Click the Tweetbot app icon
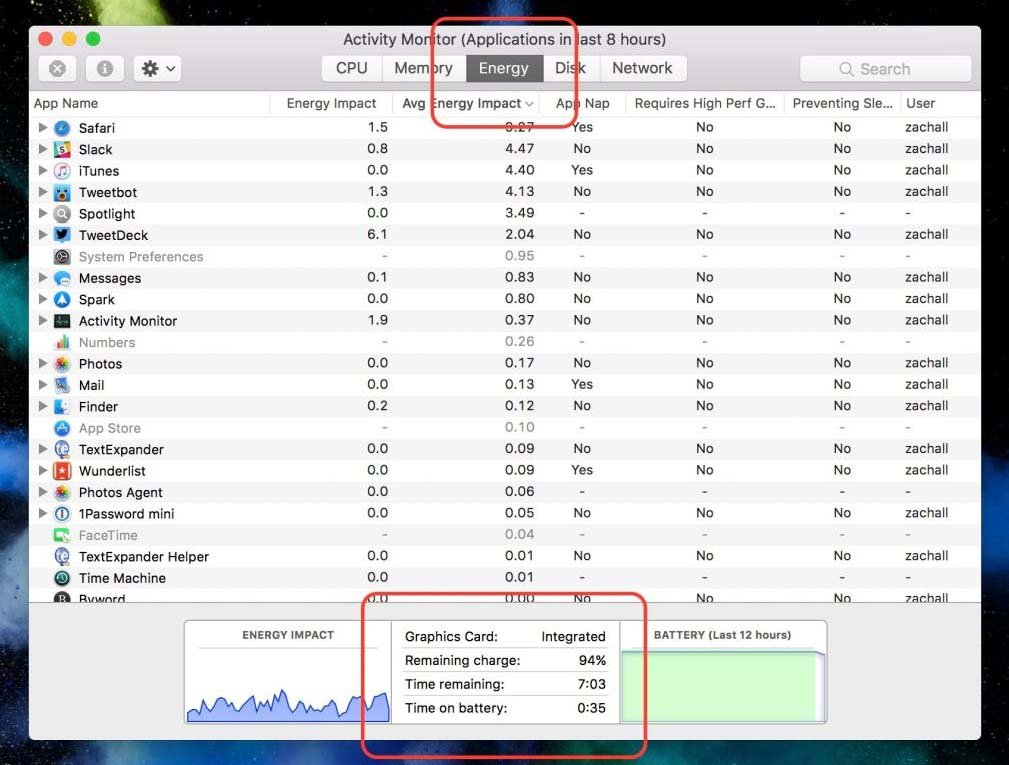 [x=64, y=192]
